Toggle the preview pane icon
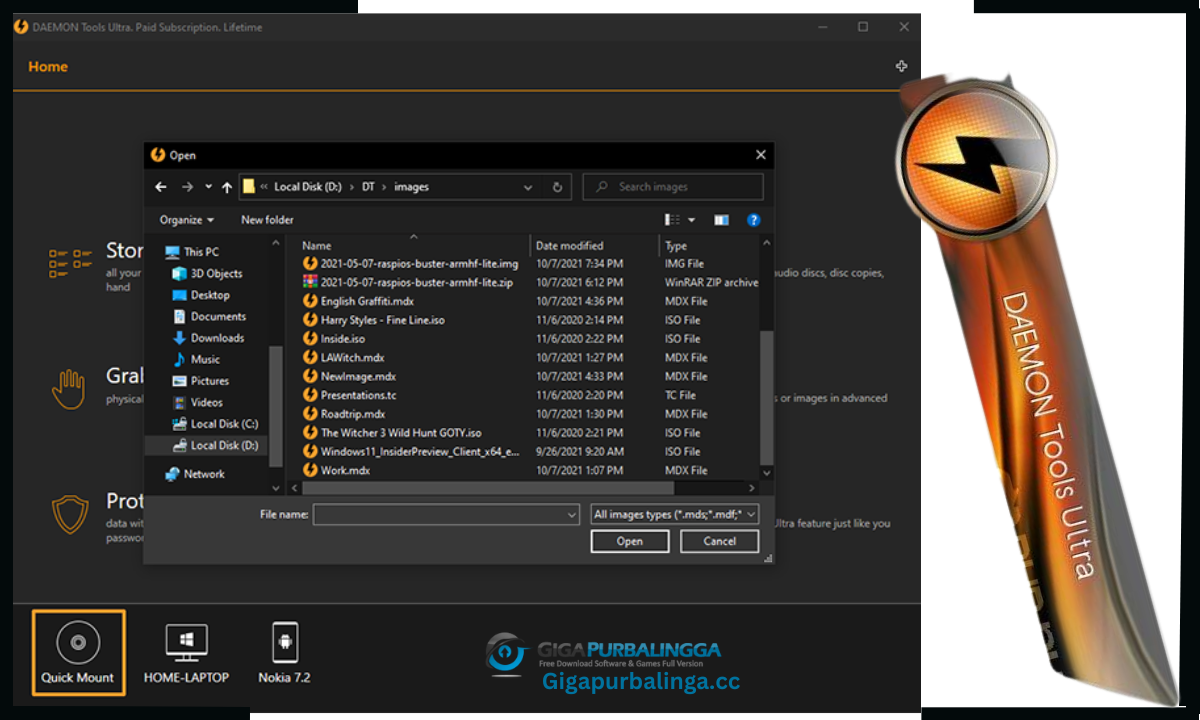 (x=721, y=220)
